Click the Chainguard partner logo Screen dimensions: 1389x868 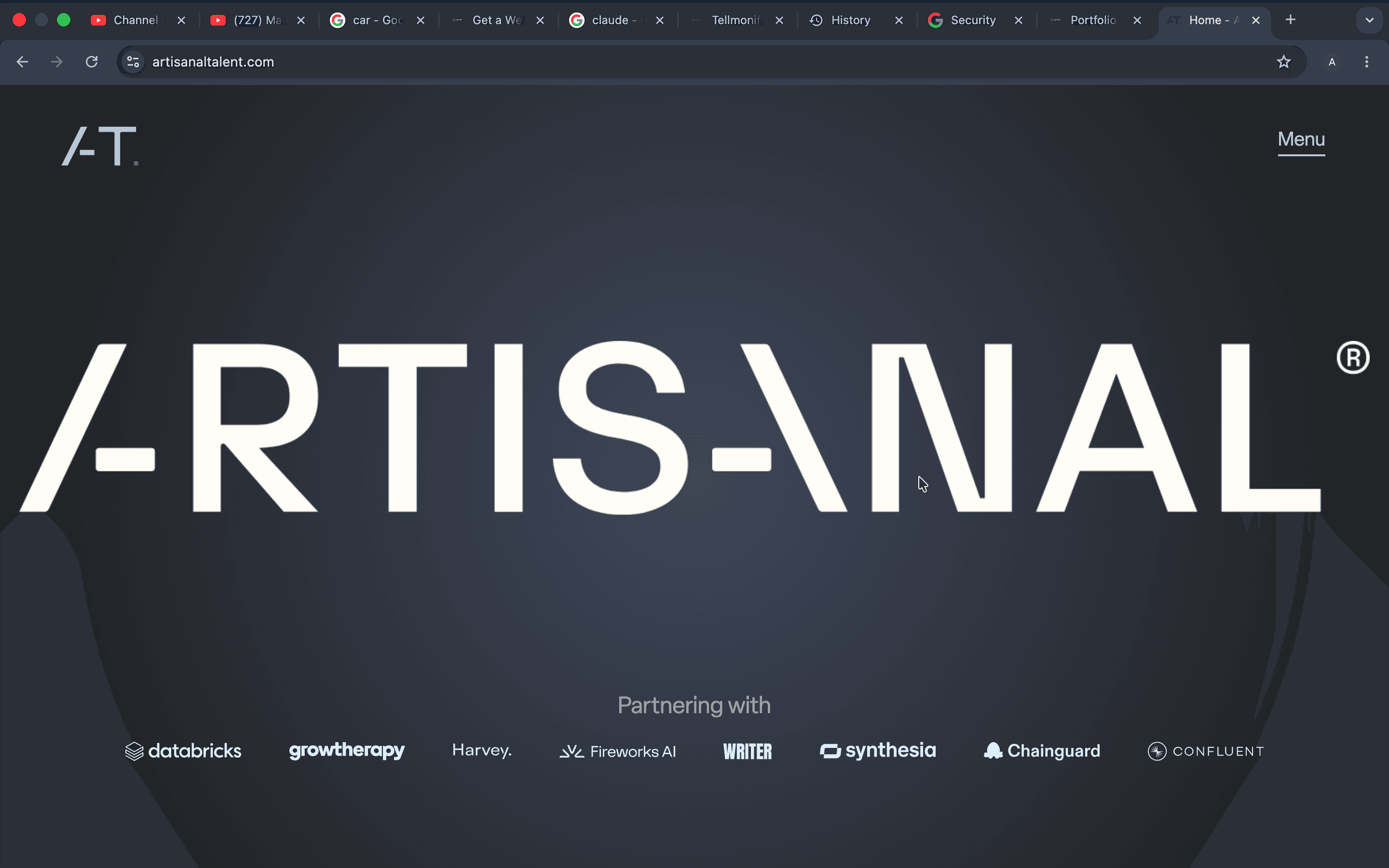tap(1042, 751)
